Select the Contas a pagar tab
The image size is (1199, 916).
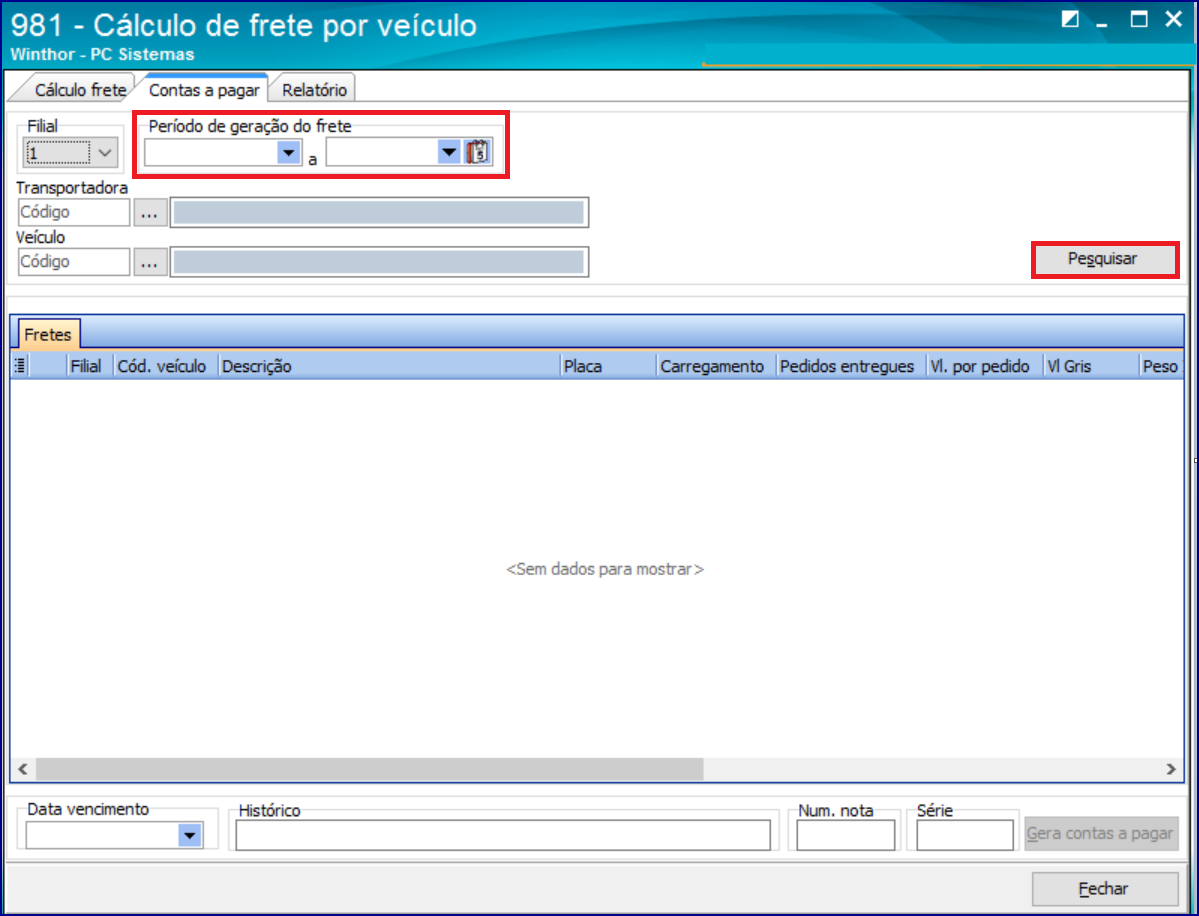pos(204,89)
